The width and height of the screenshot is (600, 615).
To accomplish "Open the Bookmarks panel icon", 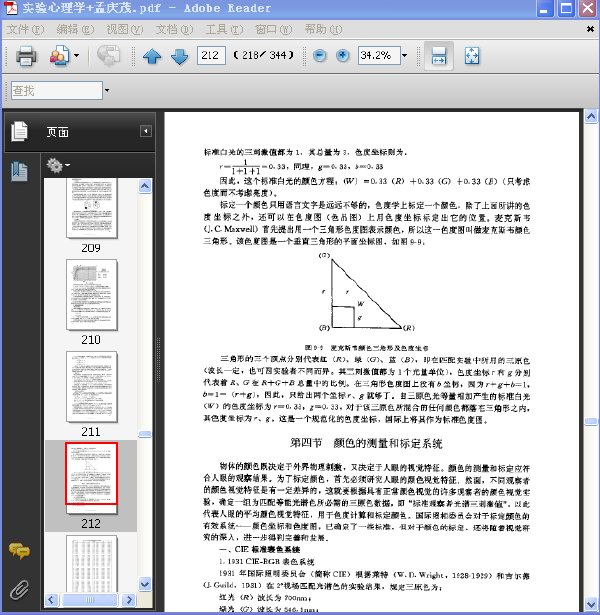I will point(19,171).
